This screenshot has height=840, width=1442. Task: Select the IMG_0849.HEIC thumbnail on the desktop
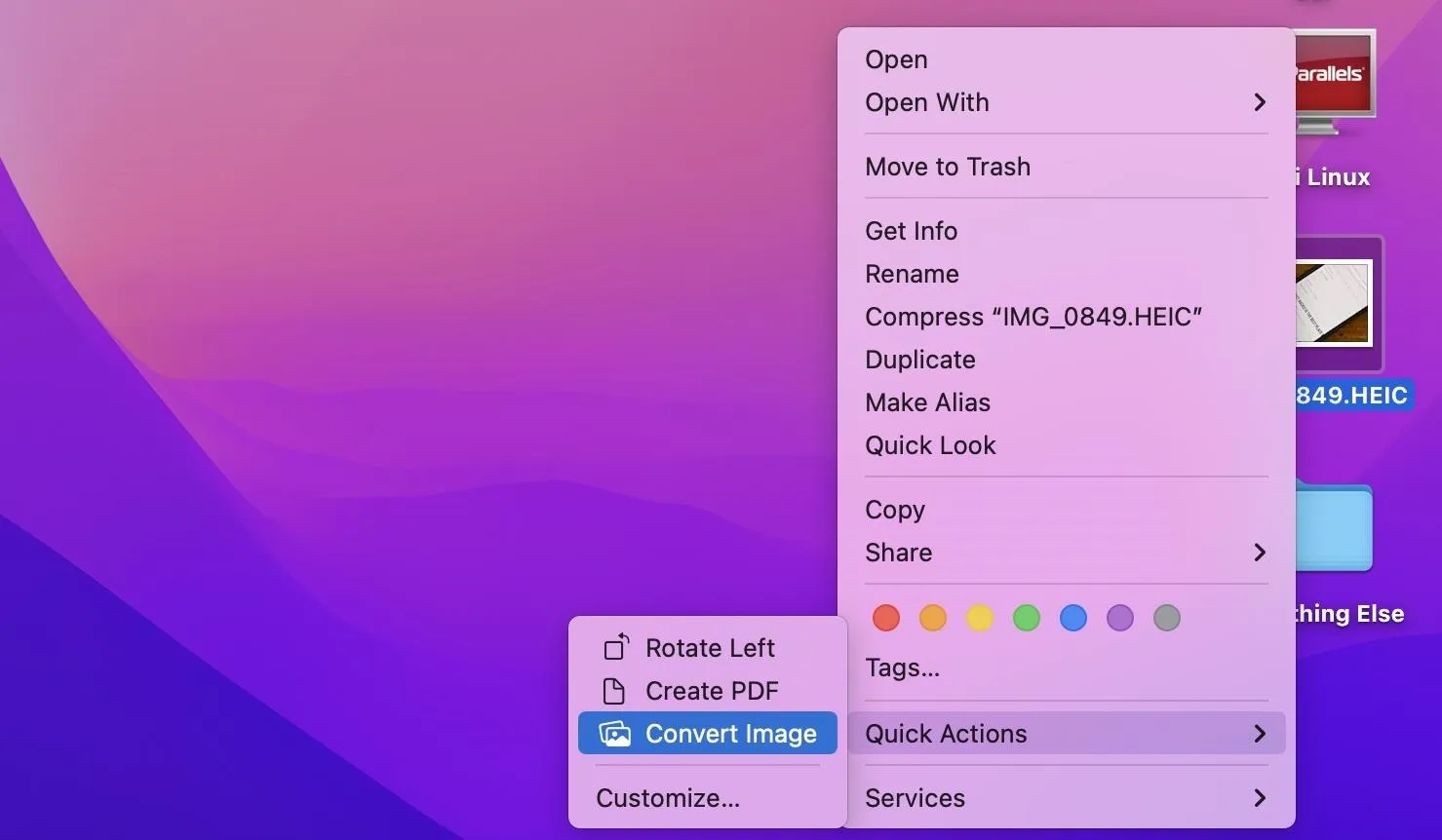click(x=1335, y=303)
